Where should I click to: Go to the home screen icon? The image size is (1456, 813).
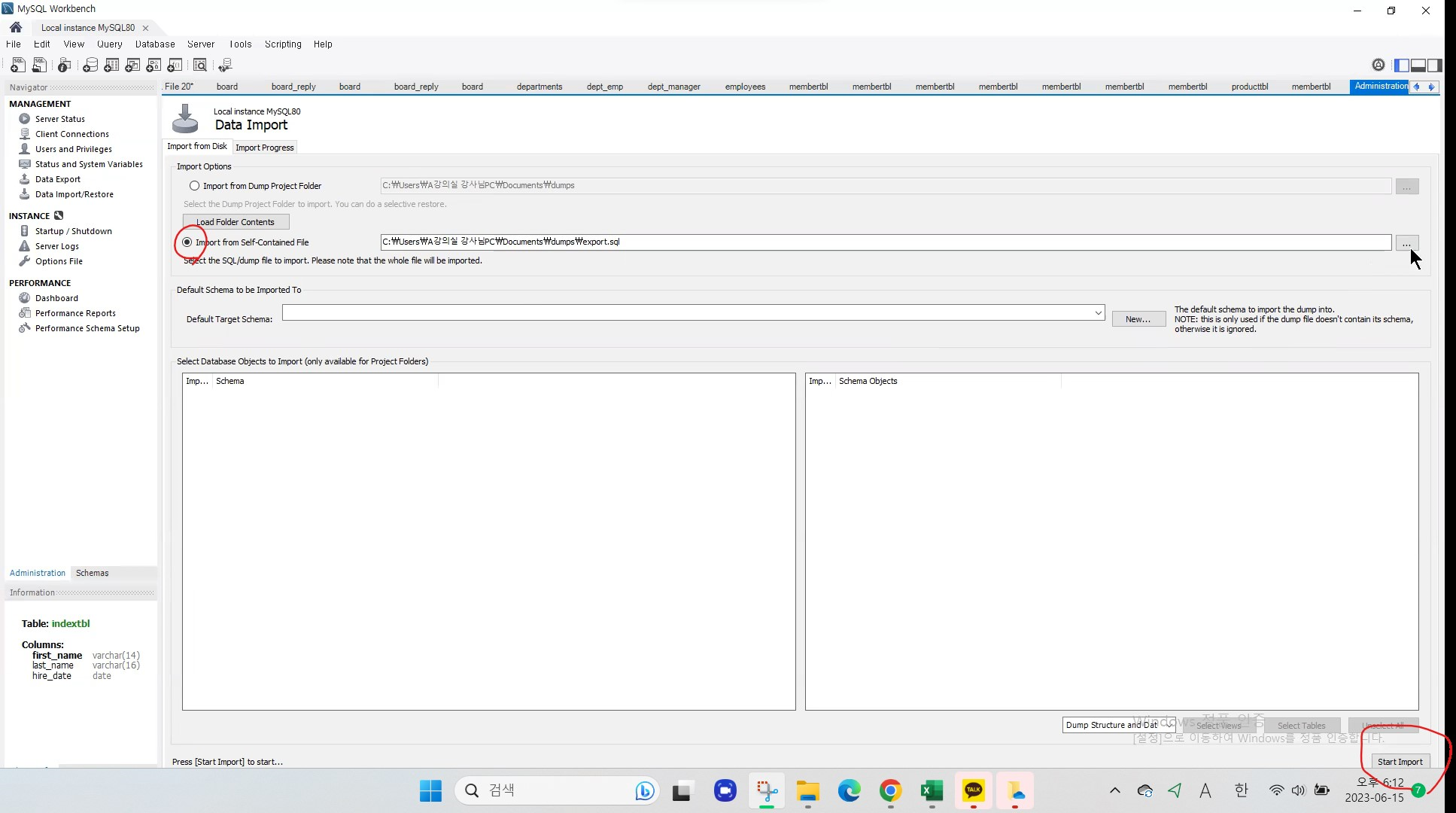pyautogui.click(x=16, y=27)
